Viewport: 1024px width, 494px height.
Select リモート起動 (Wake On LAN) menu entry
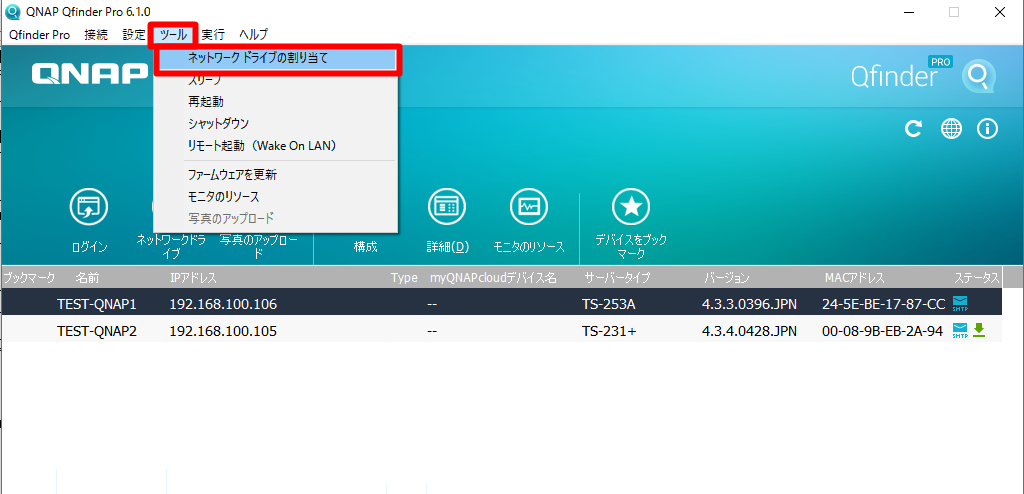pos(261,146)
